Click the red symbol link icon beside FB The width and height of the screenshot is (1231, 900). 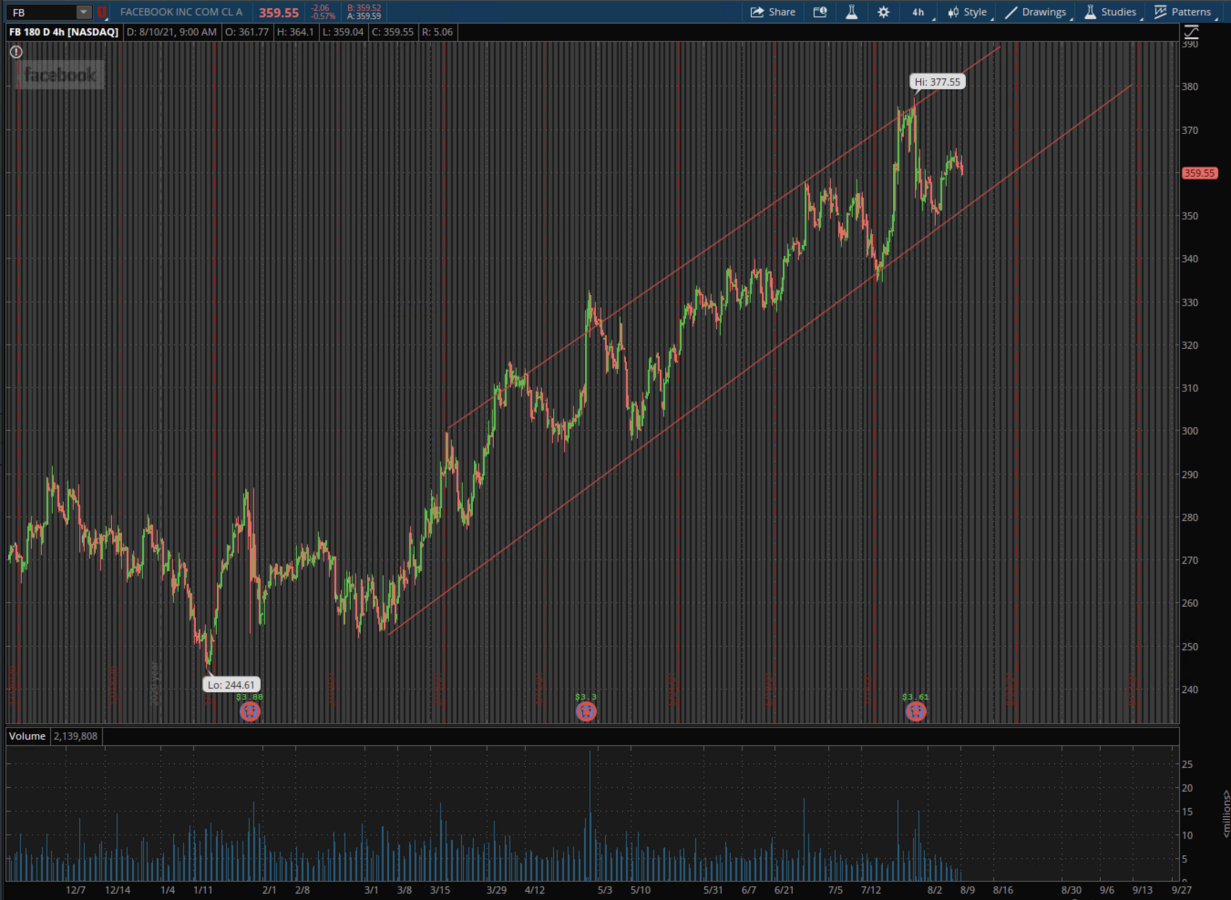101,12
